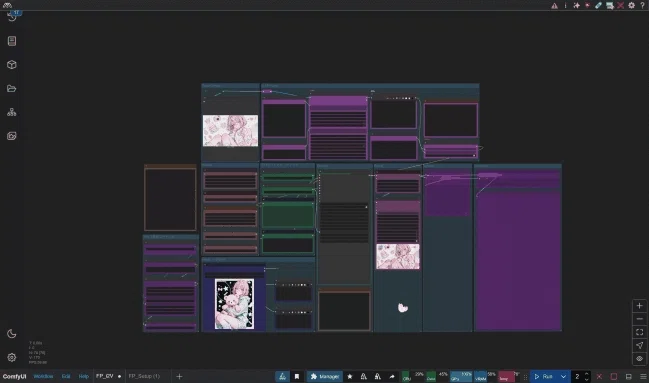Click the drag handle beside Run button
Viewport: 649px width, 383px height.
tap(525, 376)
